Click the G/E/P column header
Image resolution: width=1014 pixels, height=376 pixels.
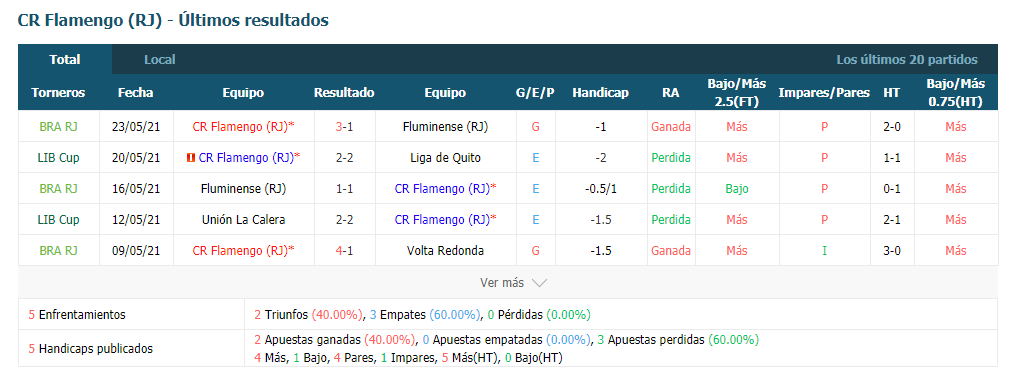pos(535,93)
